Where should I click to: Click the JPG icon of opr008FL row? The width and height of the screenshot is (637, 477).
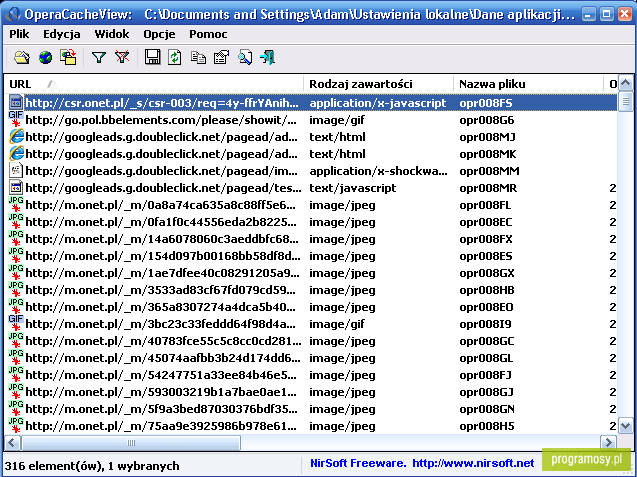[16, 204]
